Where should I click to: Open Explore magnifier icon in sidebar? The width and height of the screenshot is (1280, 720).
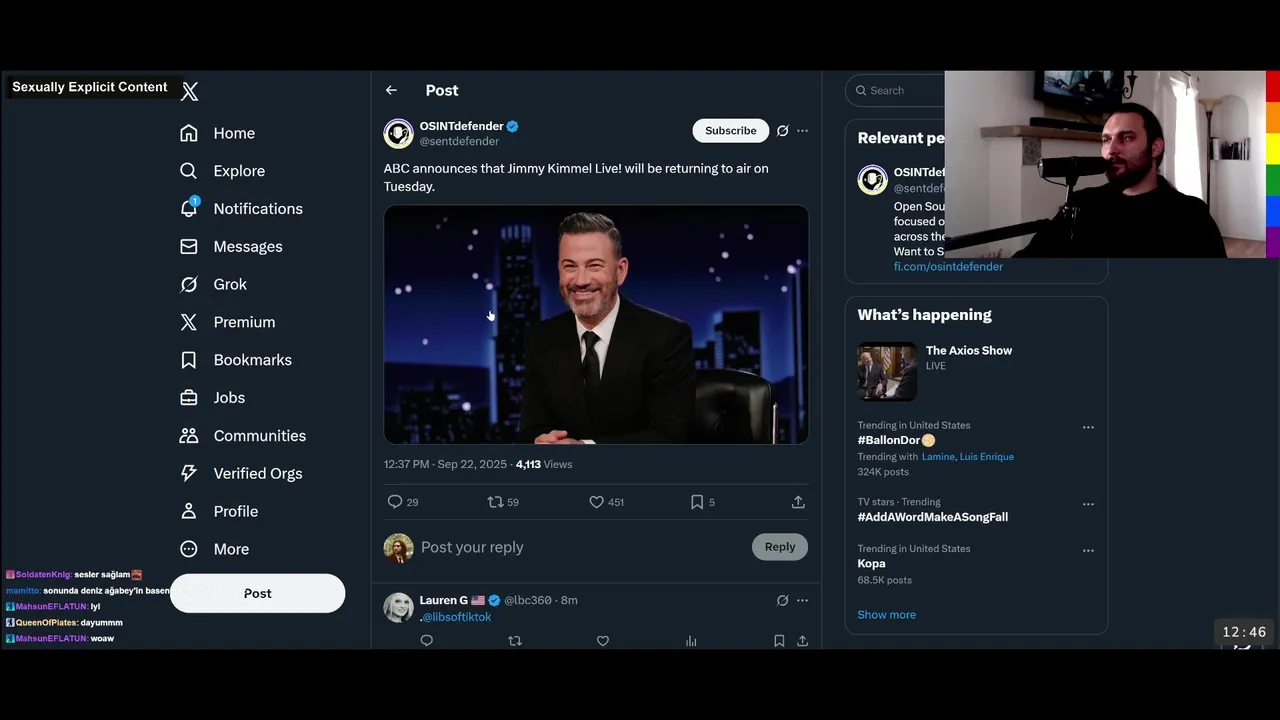pyautogui.click(x=188, y=171)
